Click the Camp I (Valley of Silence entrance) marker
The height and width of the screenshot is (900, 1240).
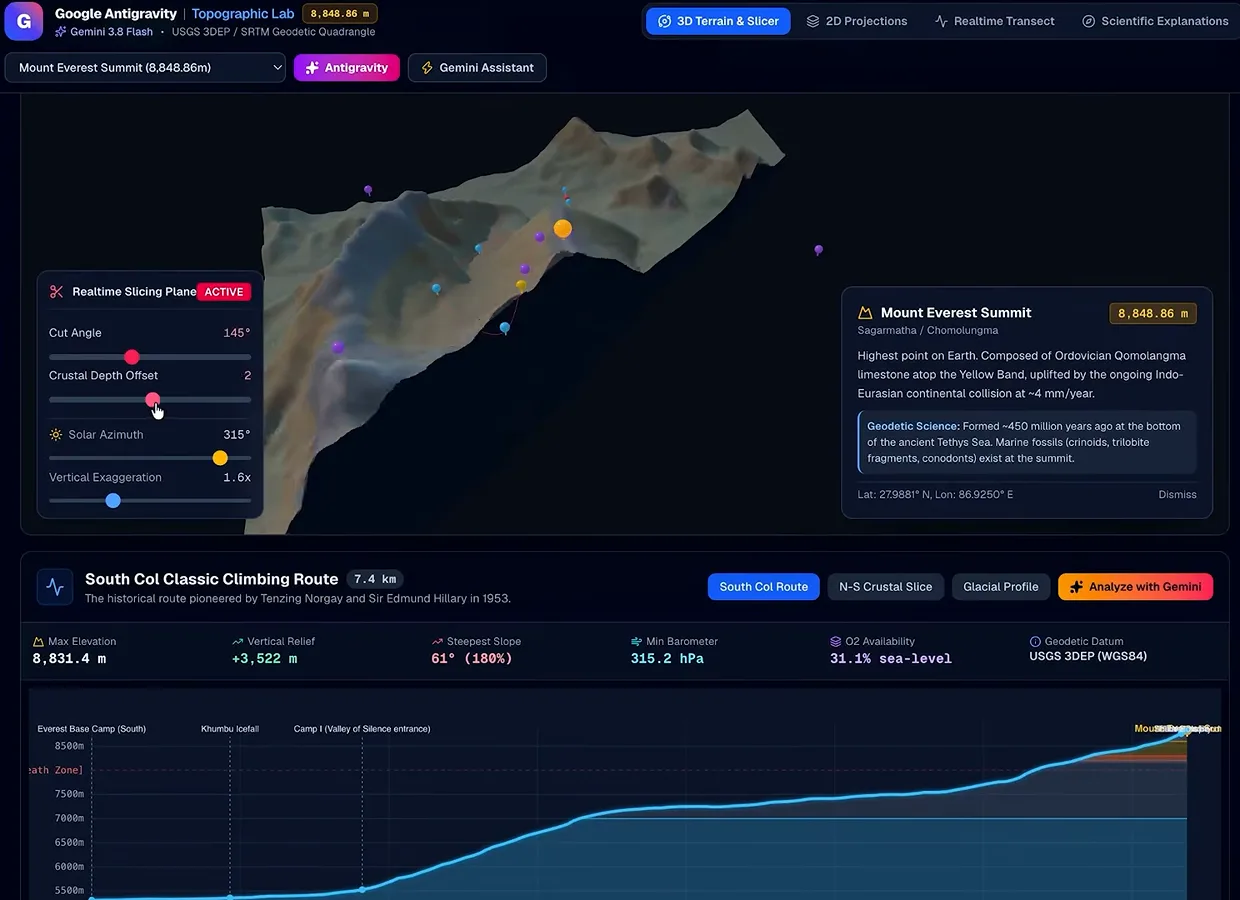(x=362, y=729)
